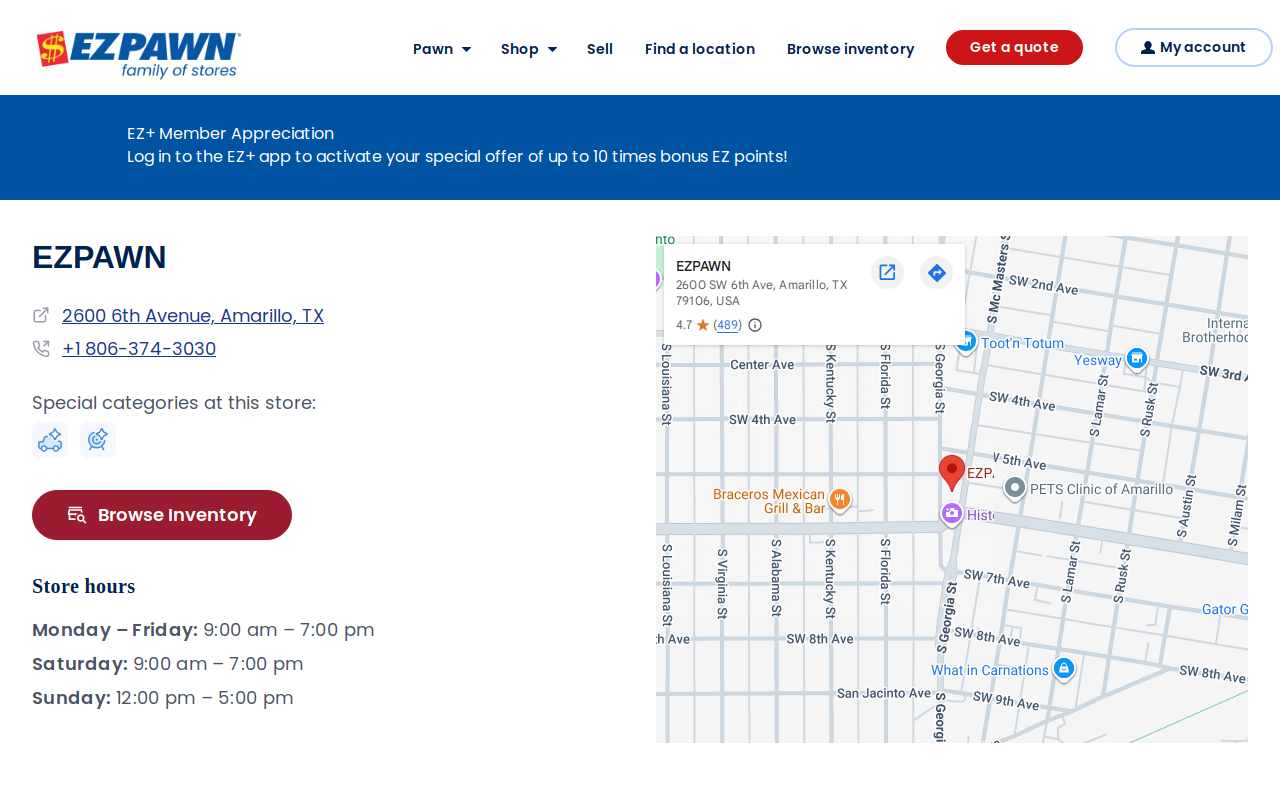1280x800 pixels.
Task: Click the EZPAWN title in map card
Action: (703, 266)
